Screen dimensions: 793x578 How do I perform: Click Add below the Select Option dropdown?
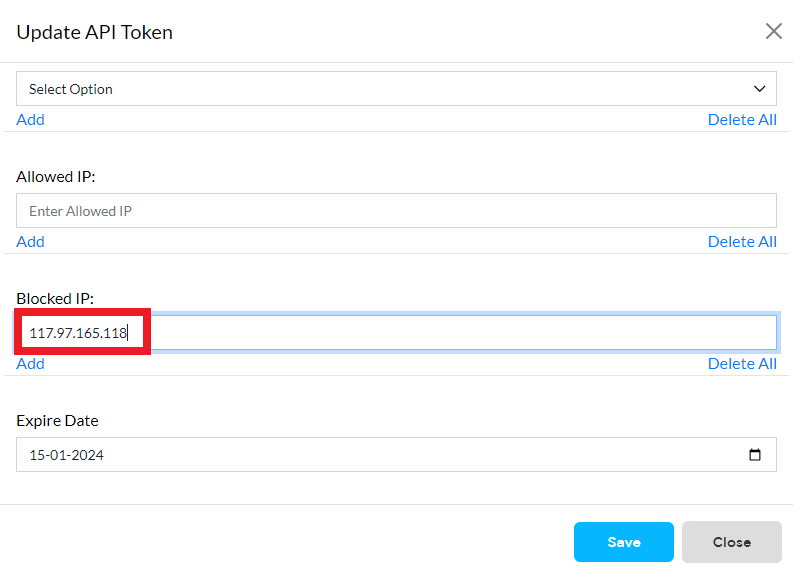coord(30,120)
